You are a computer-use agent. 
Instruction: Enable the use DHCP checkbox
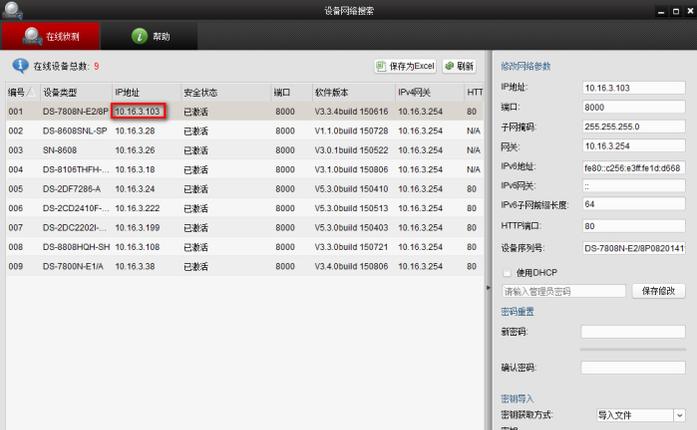tap(507, 273)
